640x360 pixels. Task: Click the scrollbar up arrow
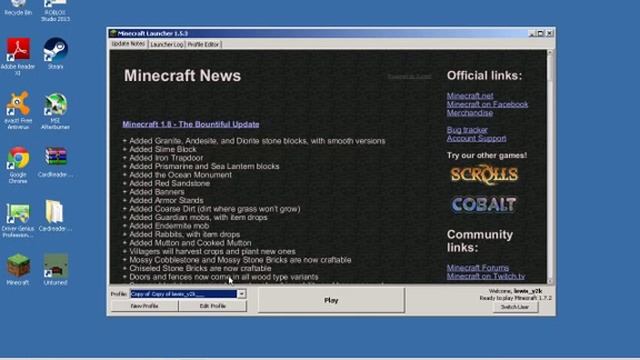coord(550,53)
